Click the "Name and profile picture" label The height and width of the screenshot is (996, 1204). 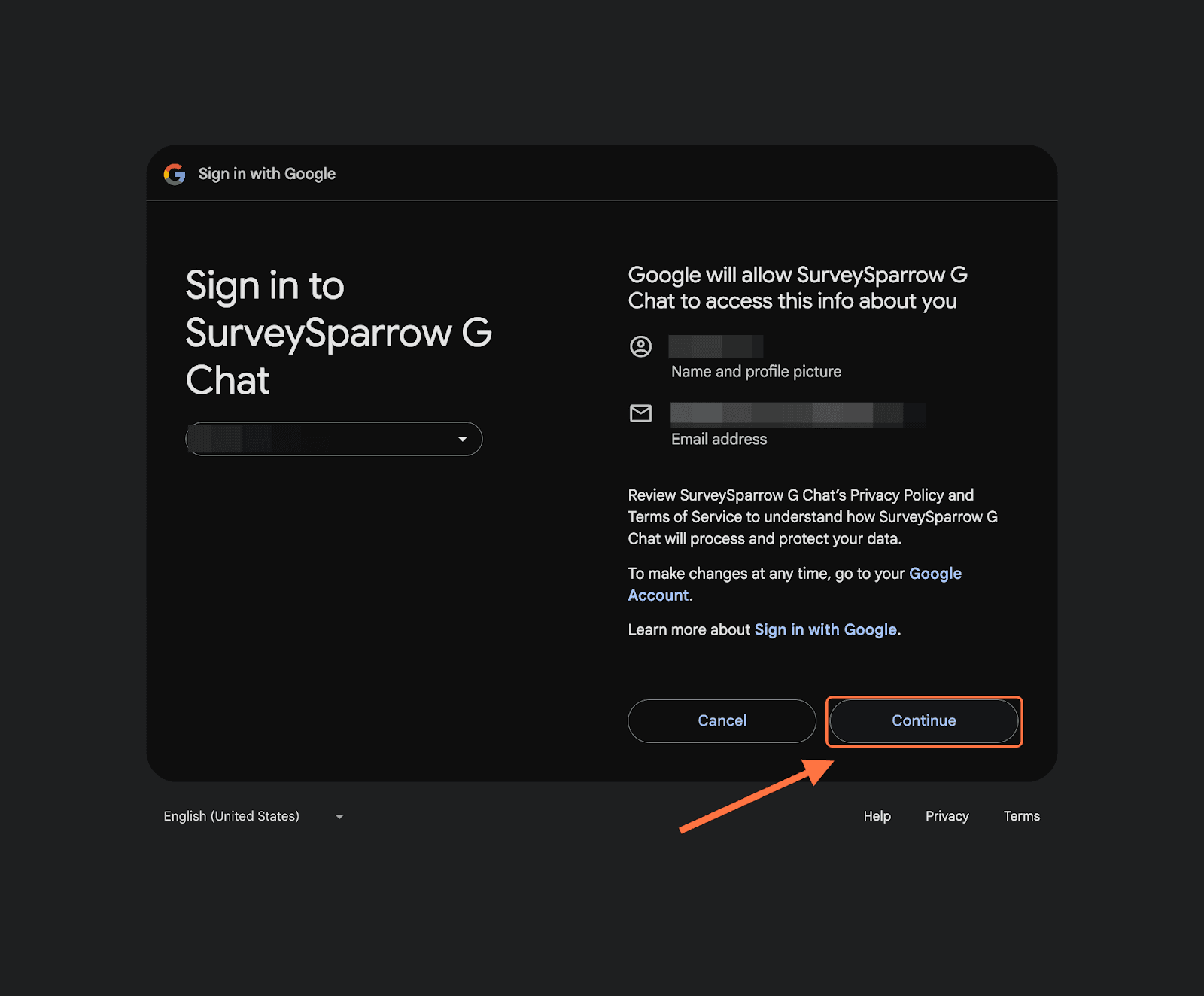756,372
